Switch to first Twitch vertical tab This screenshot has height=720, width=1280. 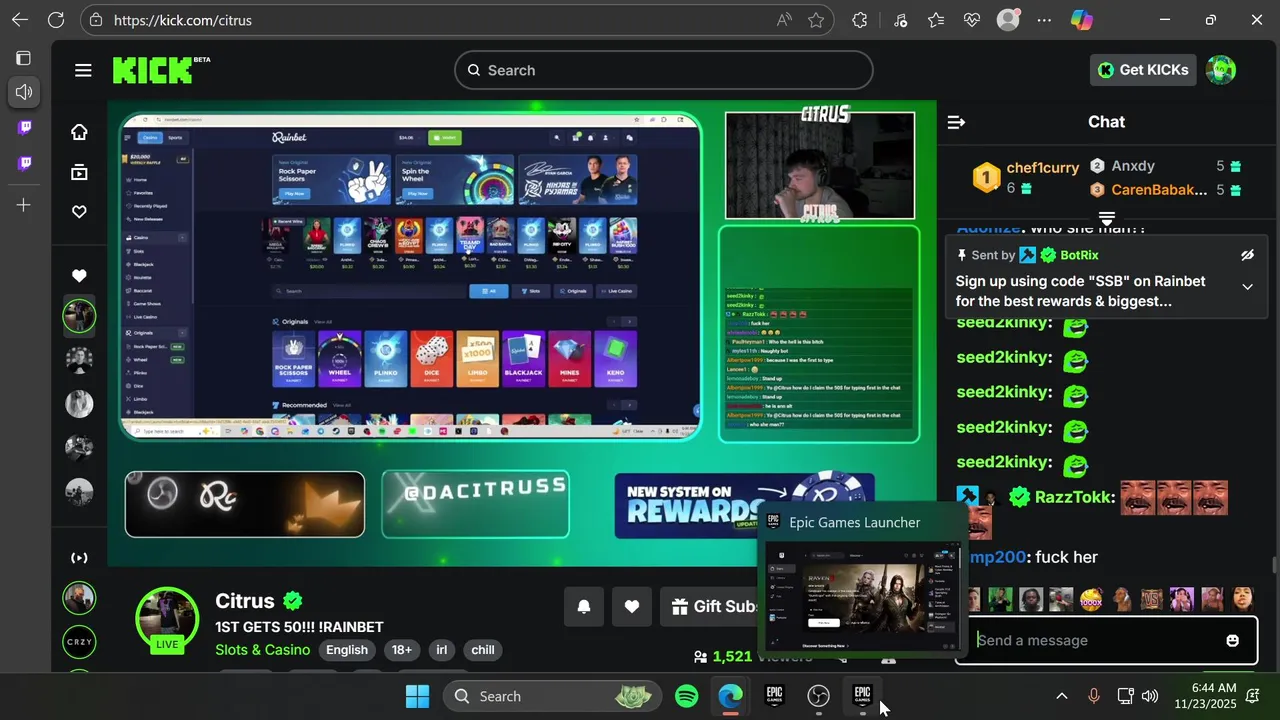24,127
